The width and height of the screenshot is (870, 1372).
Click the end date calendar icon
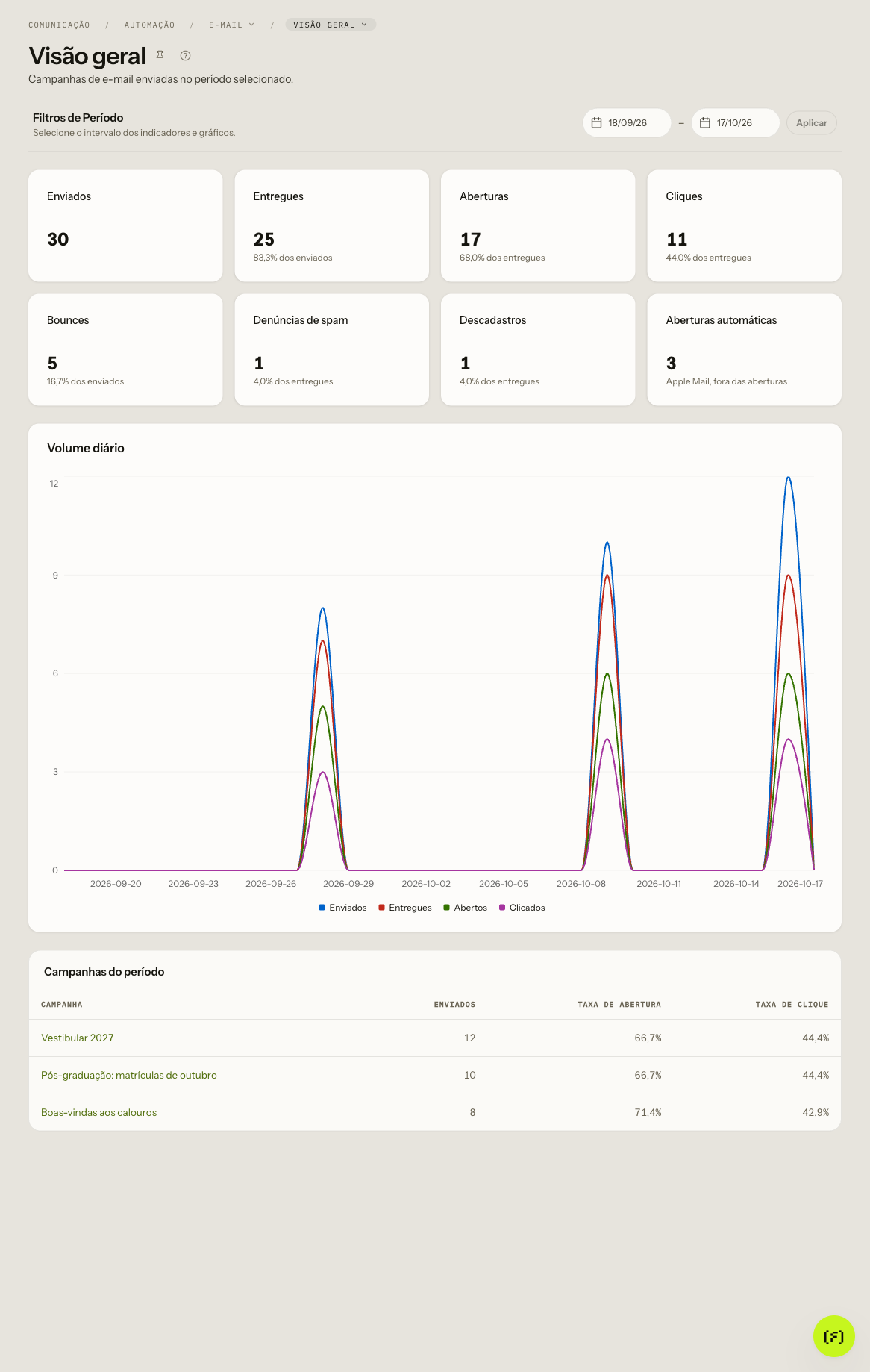(x=705, y=123)
